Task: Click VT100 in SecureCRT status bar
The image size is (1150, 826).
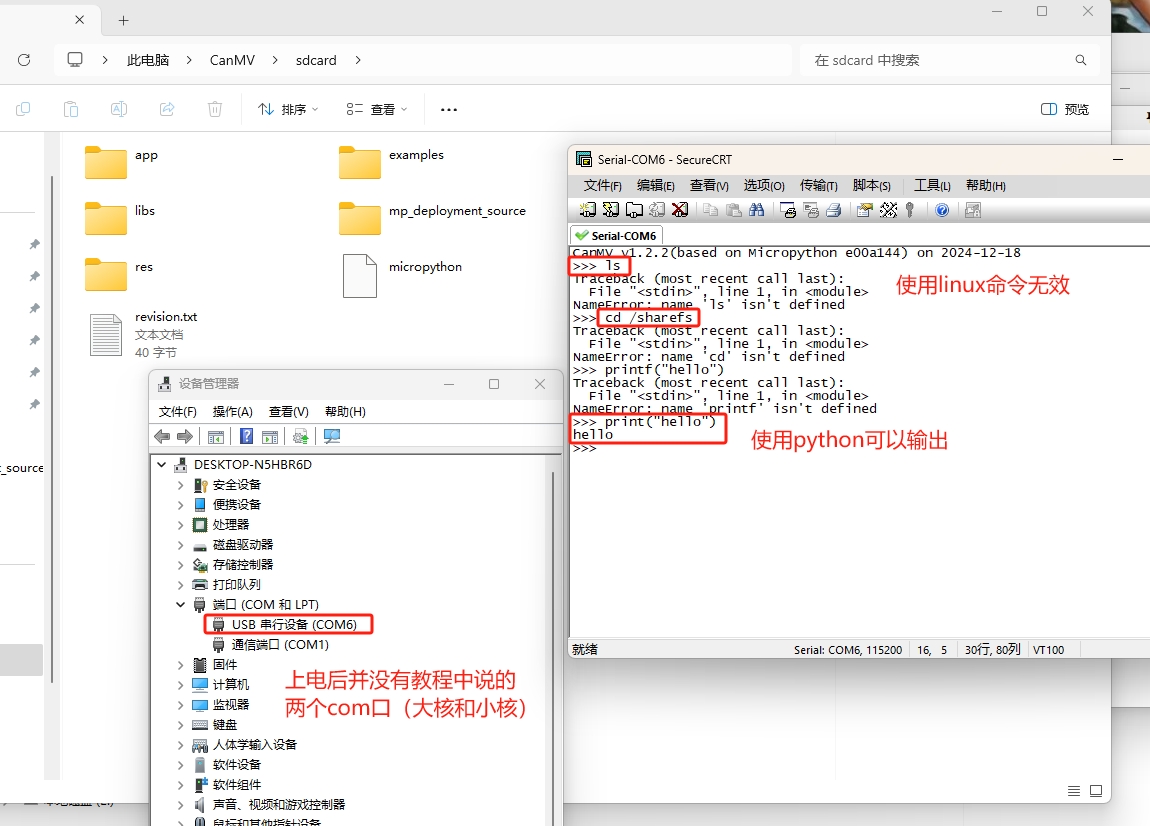Action: click(1049, 649)
